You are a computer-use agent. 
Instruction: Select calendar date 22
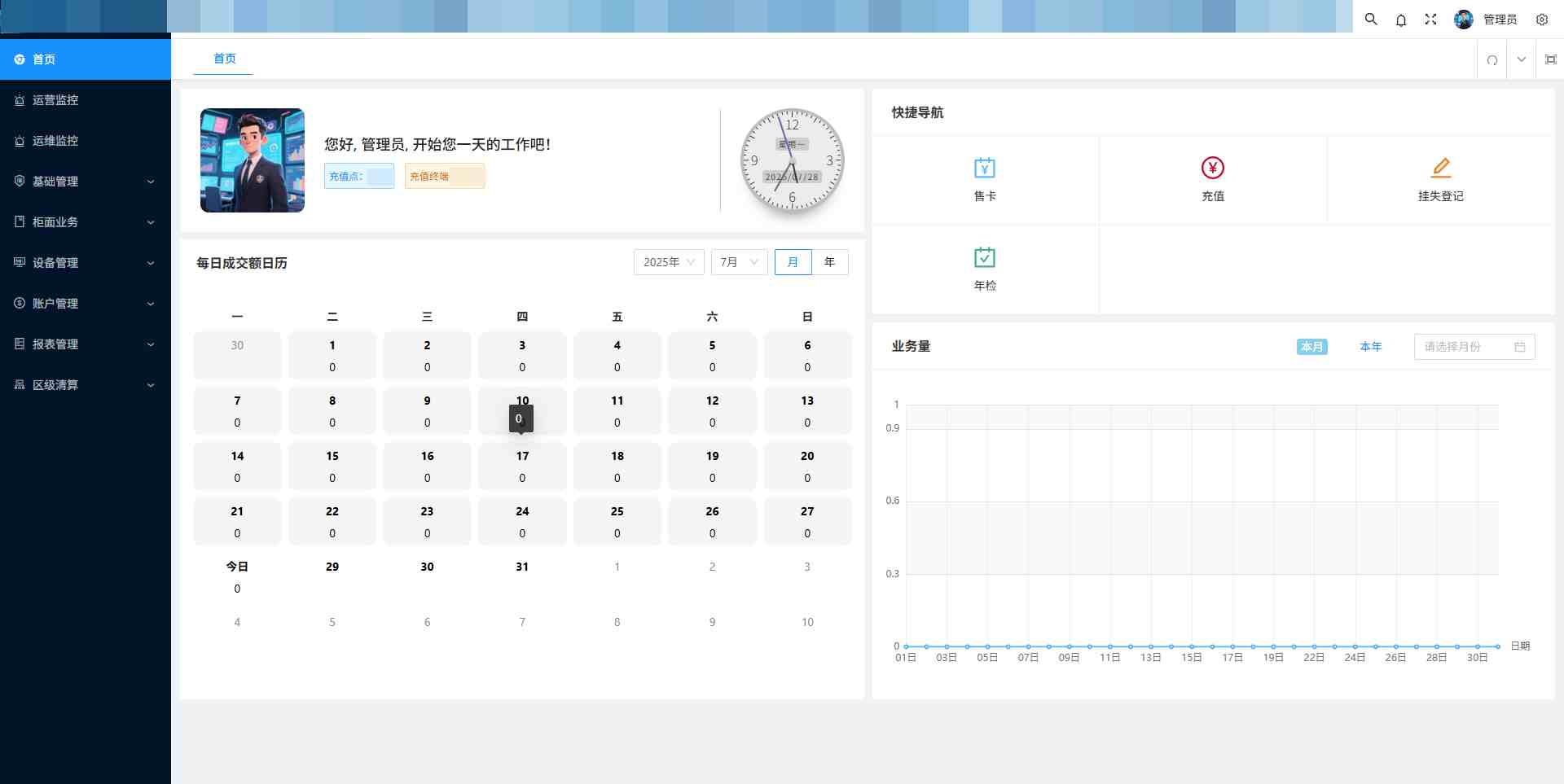[x=332, y=521]
